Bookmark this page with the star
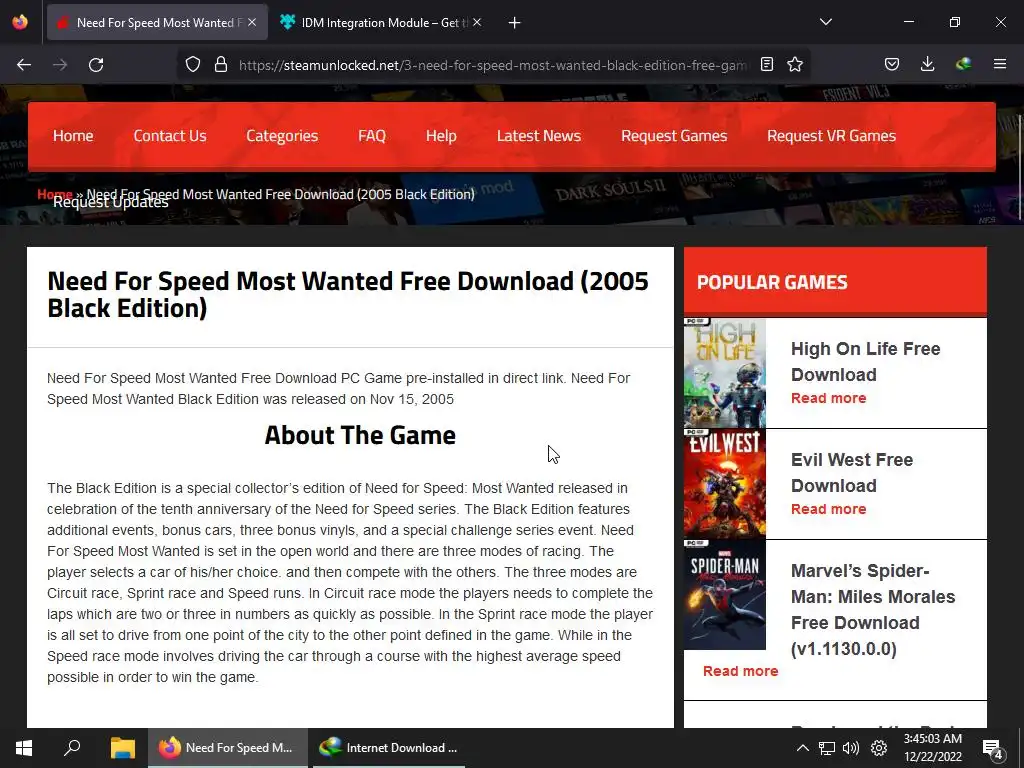1024x768 pixels. click(795, 65)
